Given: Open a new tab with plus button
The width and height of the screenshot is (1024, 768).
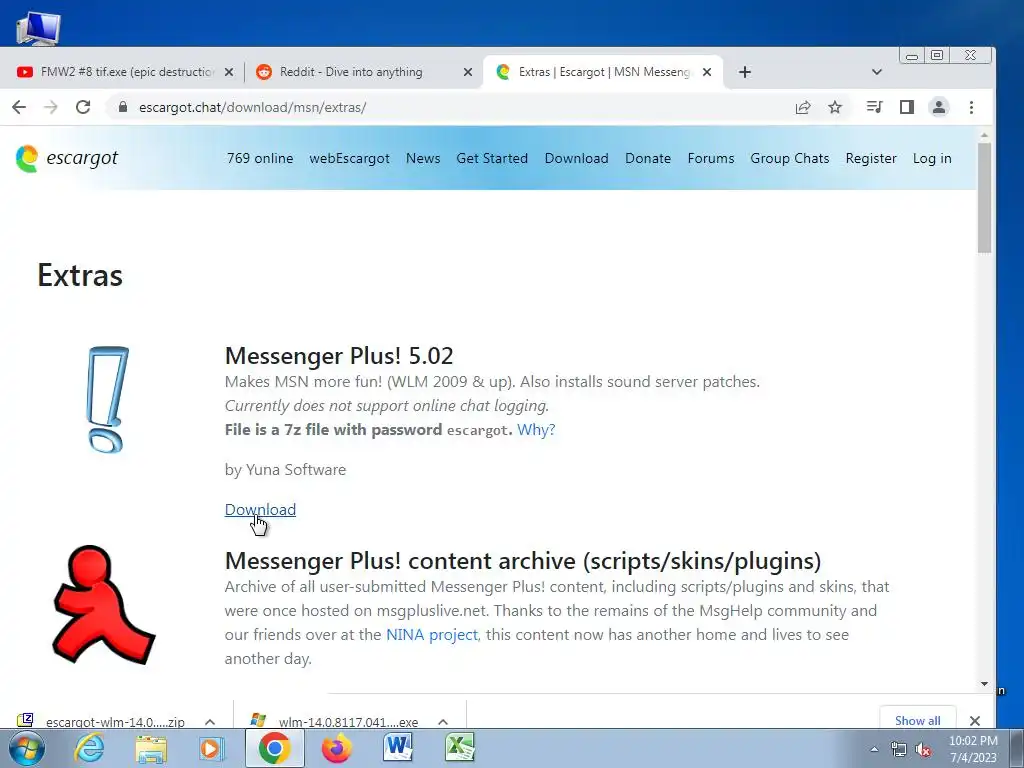Looking at the screenshot, I should tap(744, 72).
